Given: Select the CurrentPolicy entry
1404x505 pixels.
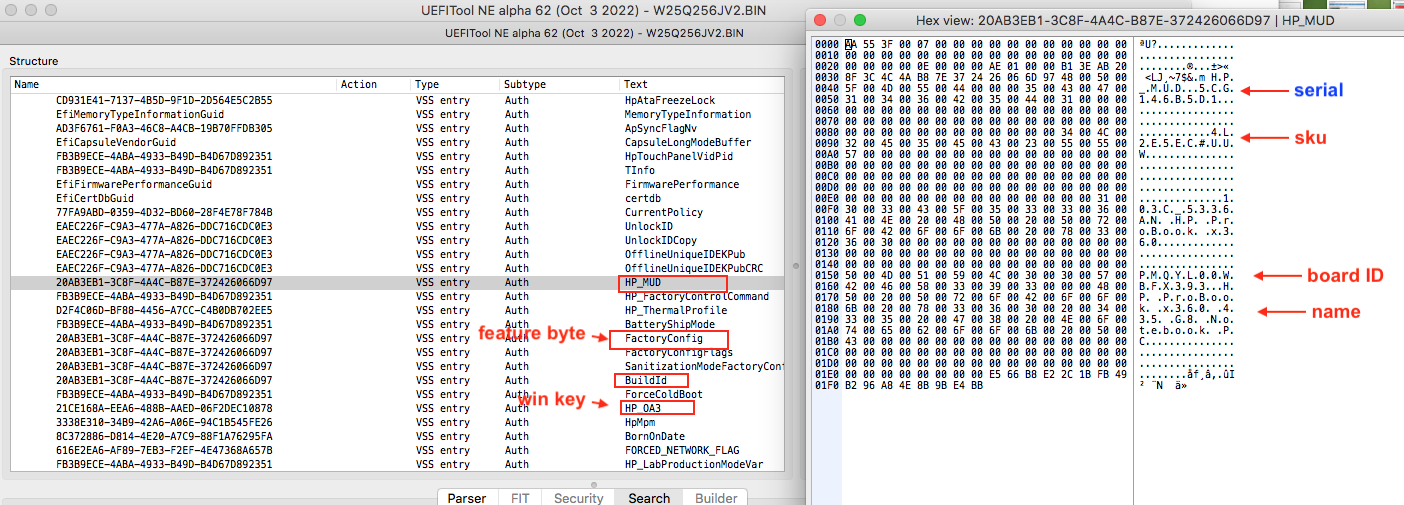Looking at the screenshot, I should click(x=397, y=212).
